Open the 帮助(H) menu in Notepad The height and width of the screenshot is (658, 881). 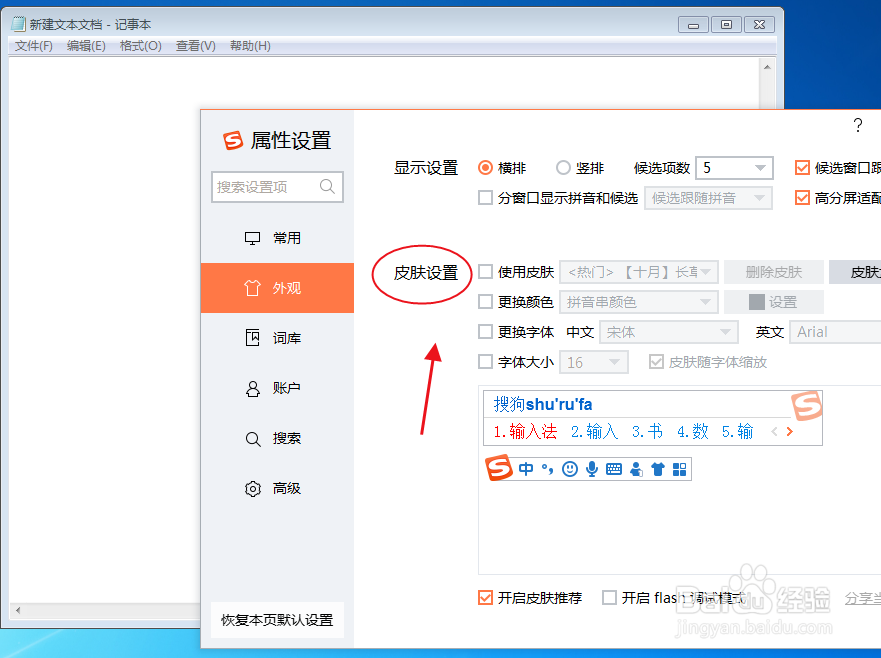(250, 46)
